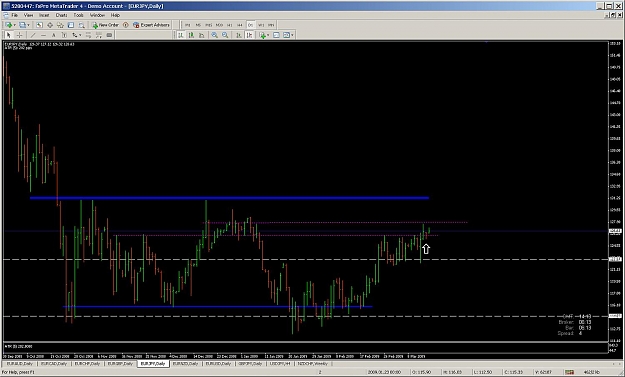Click the connection status bars icon

[x=569, y=372]
